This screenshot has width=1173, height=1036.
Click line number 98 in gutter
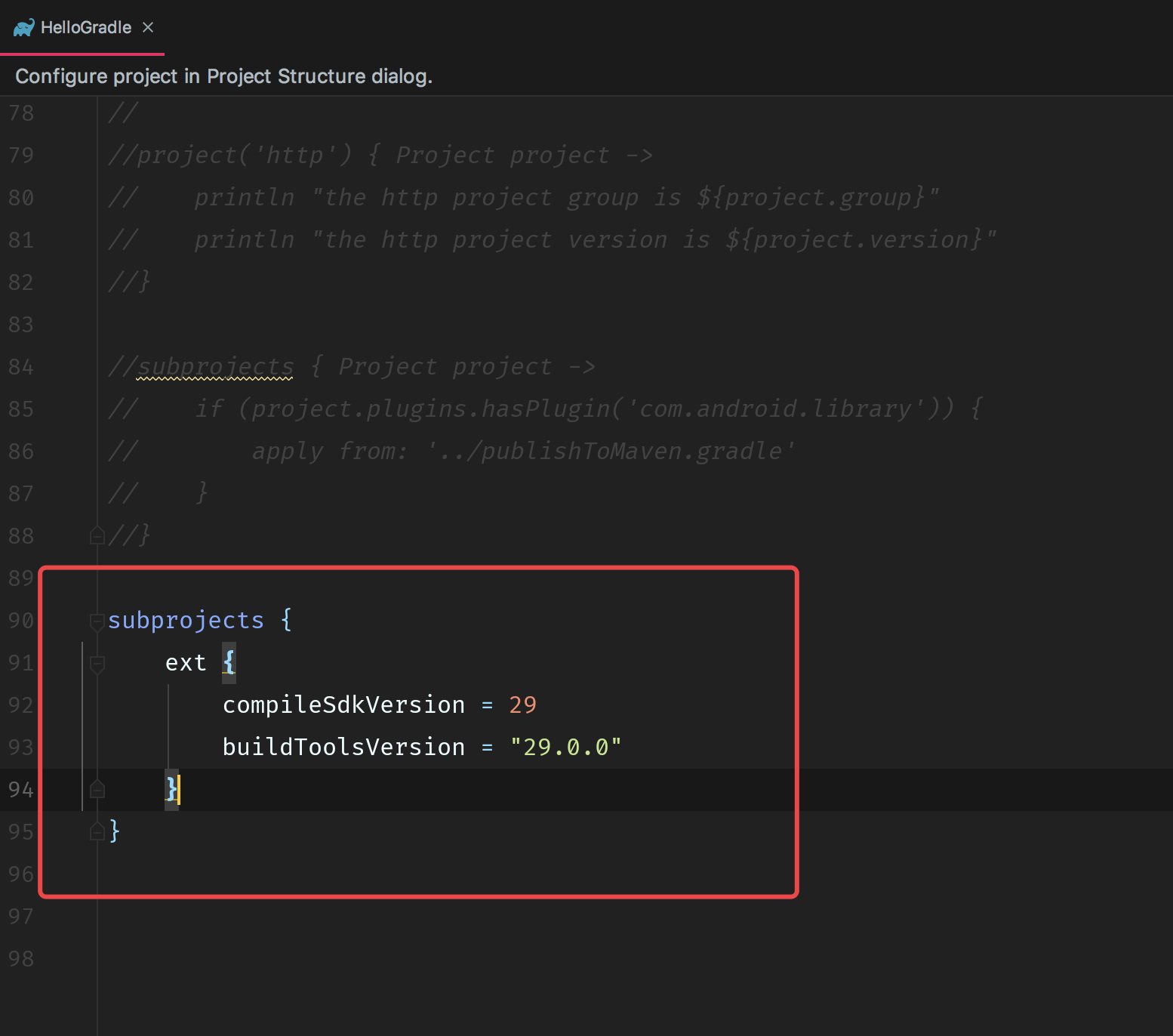coord(21,959)
